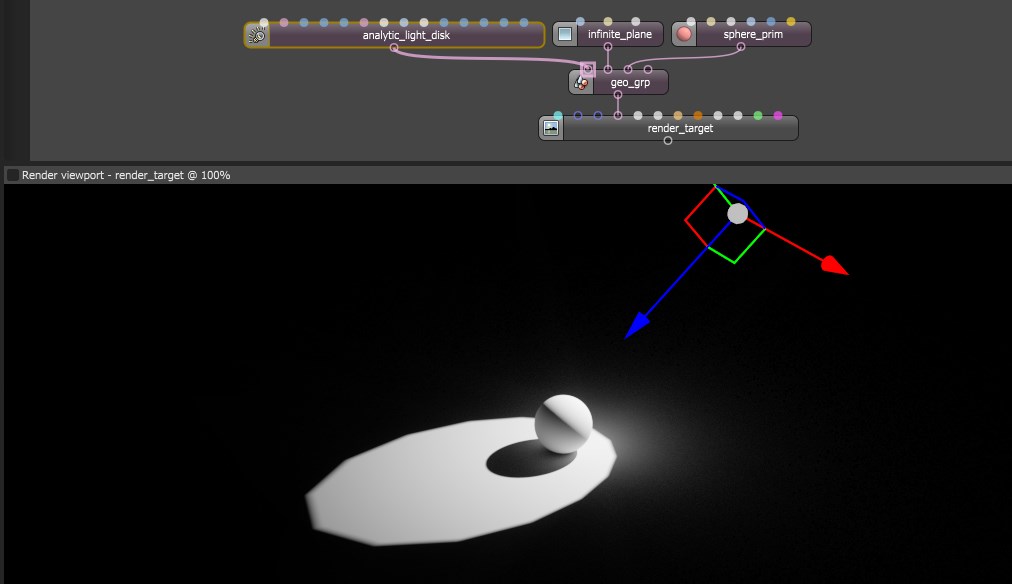
Task: Click the render_target node's picture icon
Action: point(551,128)
